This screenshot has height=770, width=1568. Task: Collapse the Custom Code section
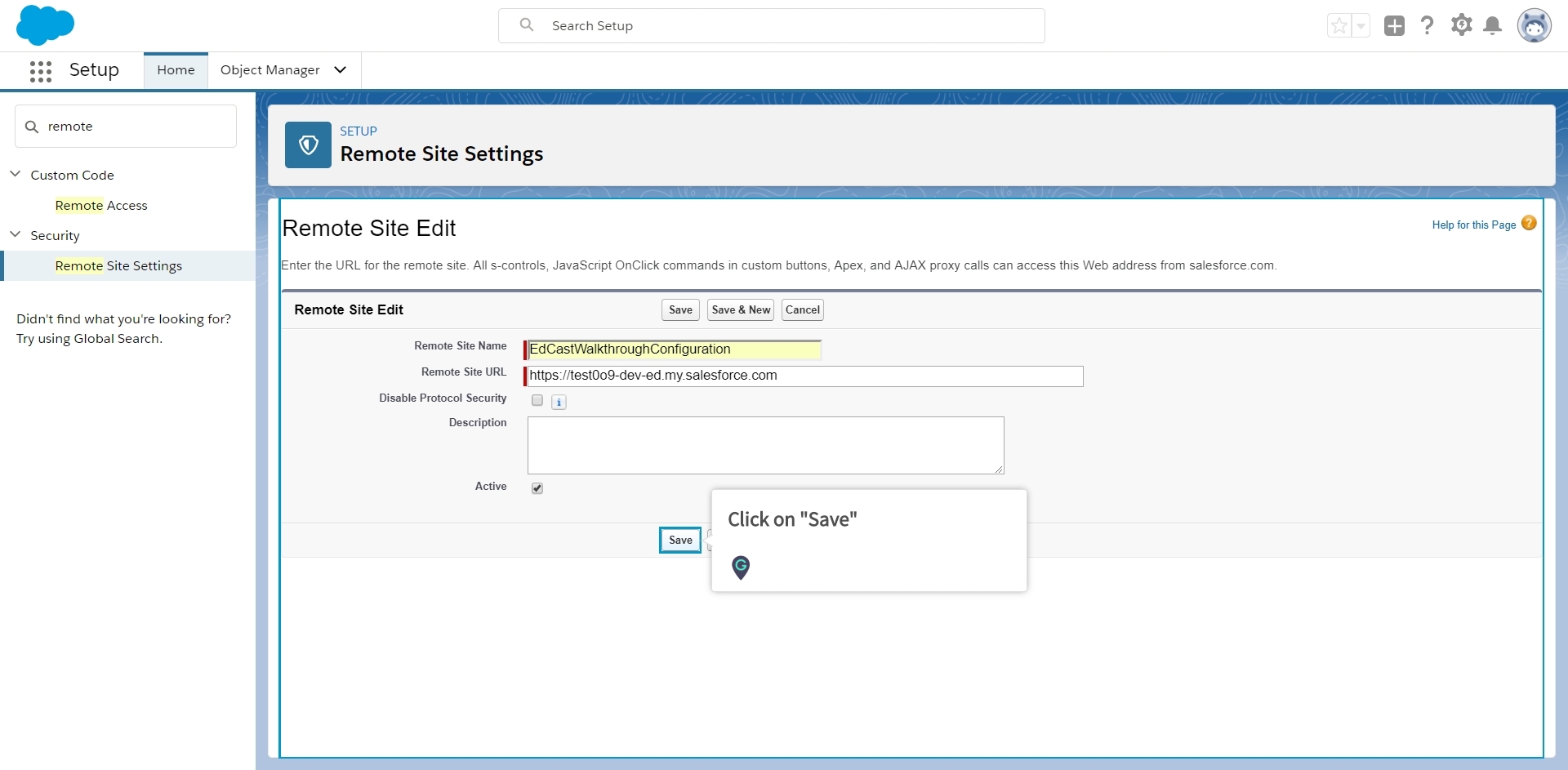[15, 174]
